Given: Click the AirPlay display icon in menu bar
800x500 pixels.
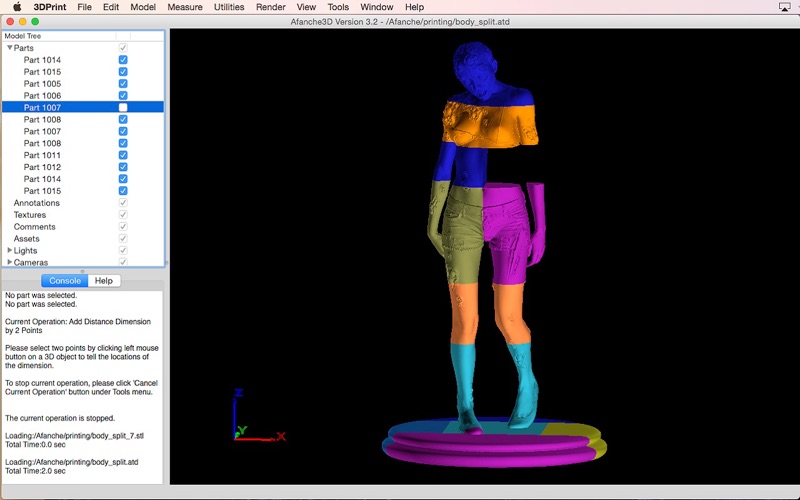Looking at the screenshot, I should pyautogui.click(x=784, y=7).
